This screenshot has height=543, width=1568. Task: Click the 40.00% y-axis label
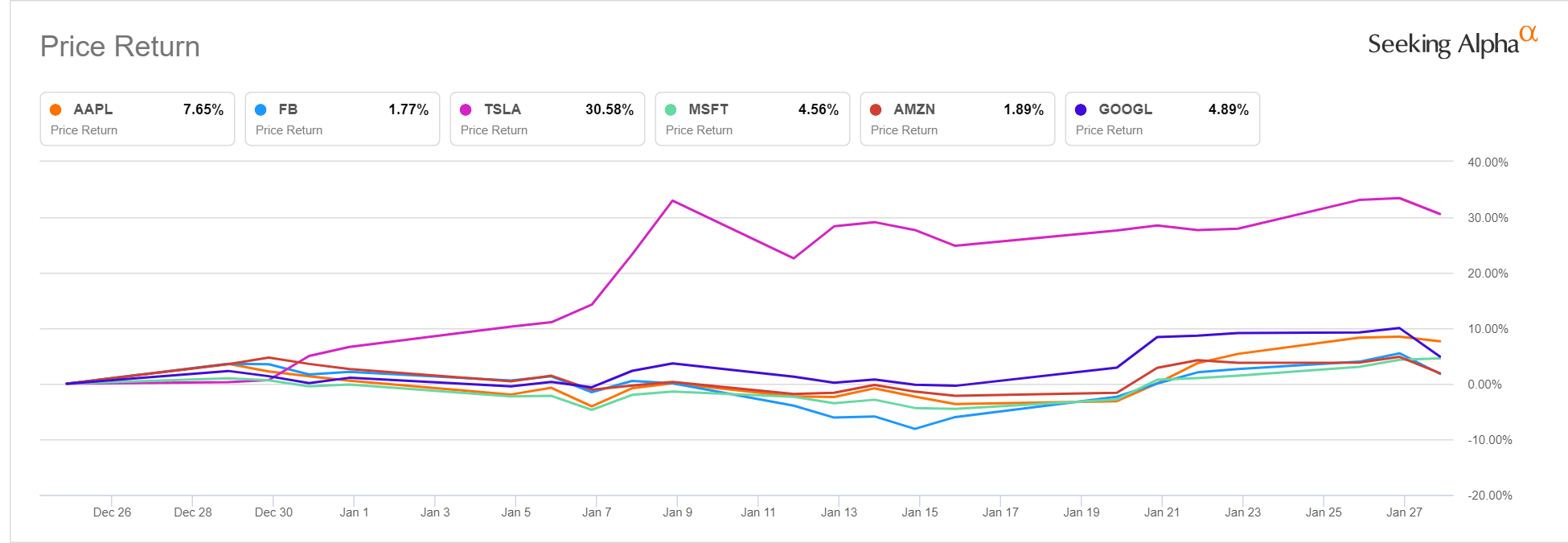[x=1488, y=162]
